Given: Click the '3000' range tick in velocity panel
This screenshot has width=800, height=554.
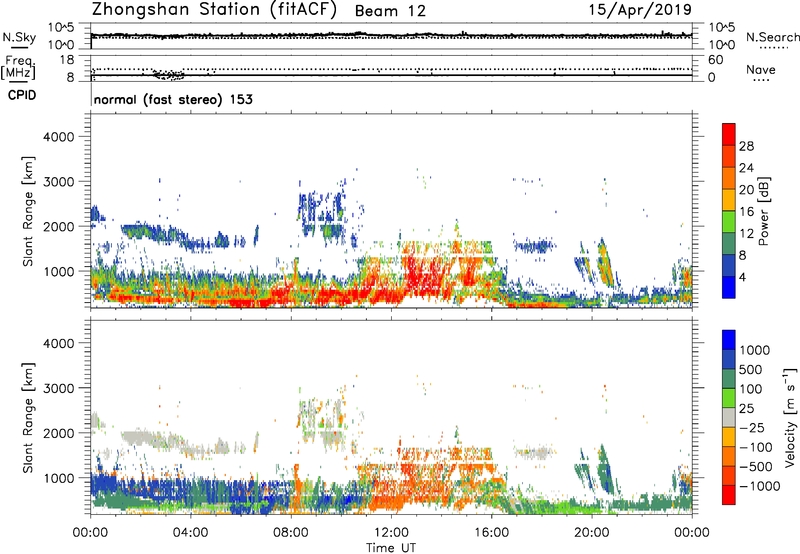Looking at the screenshot, I should tap(59, 388).
